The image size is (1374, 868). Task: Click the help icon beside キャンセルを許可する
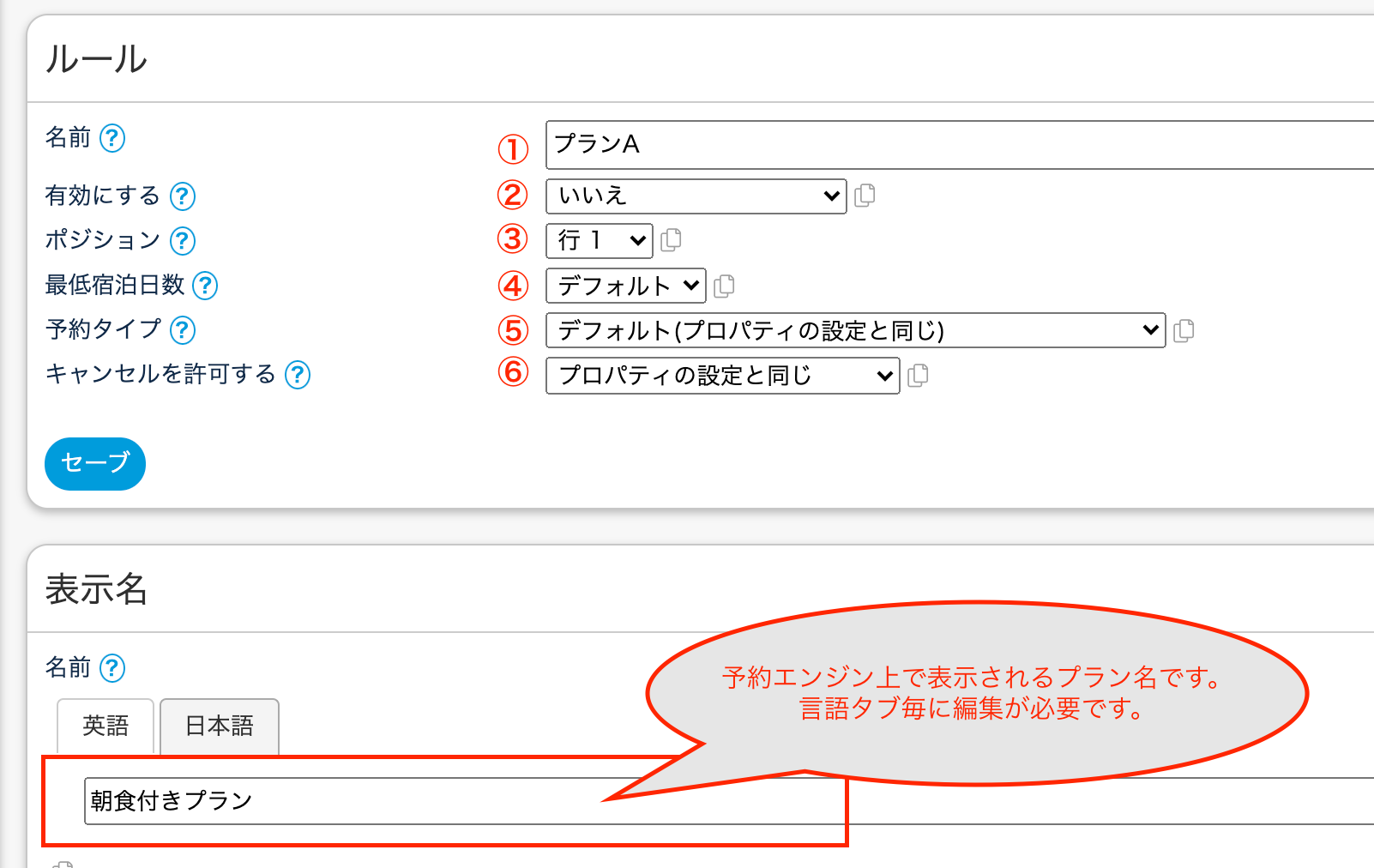[x=297, y=375]
